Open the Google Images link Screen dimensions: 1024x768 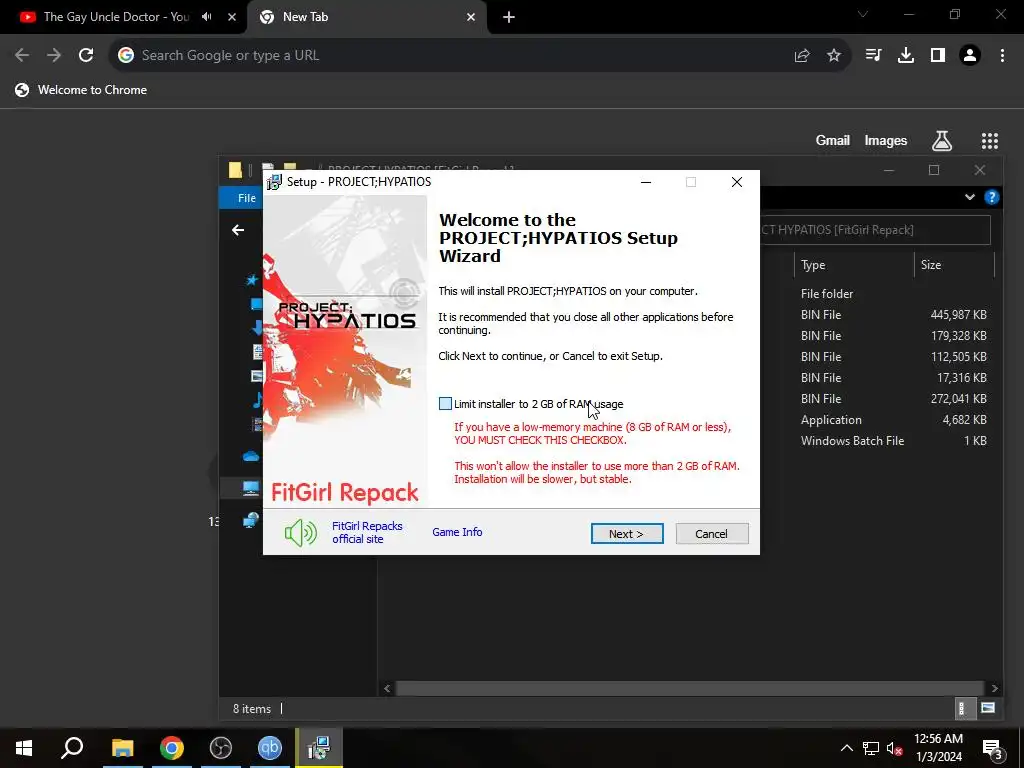click(886, 140)
